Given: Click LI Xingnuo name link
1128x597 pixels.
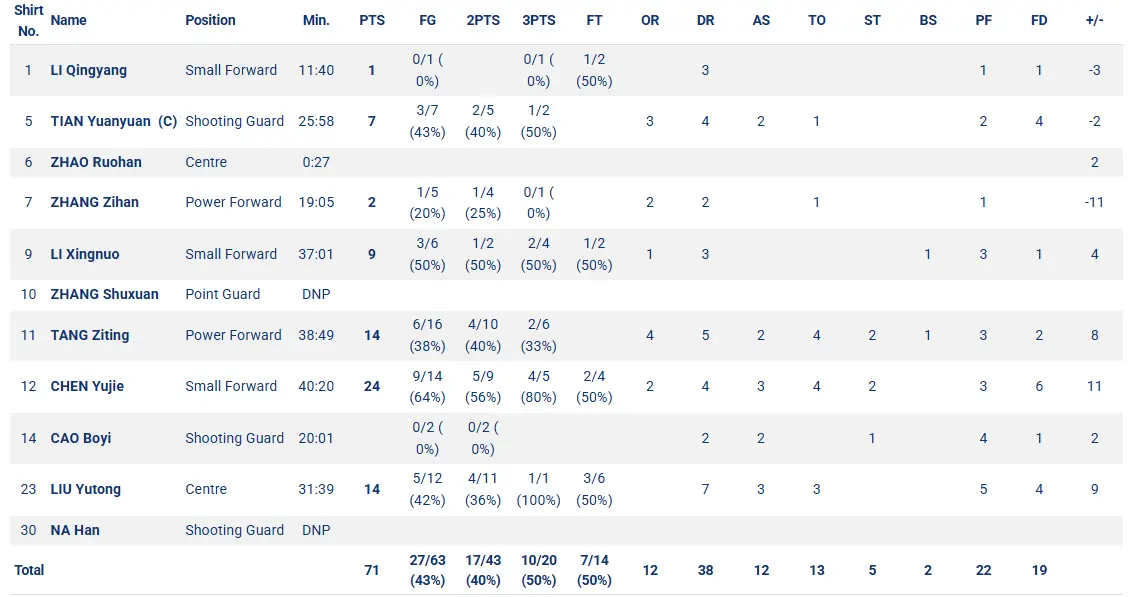Looking at the screenshot, I should point(85,254).
